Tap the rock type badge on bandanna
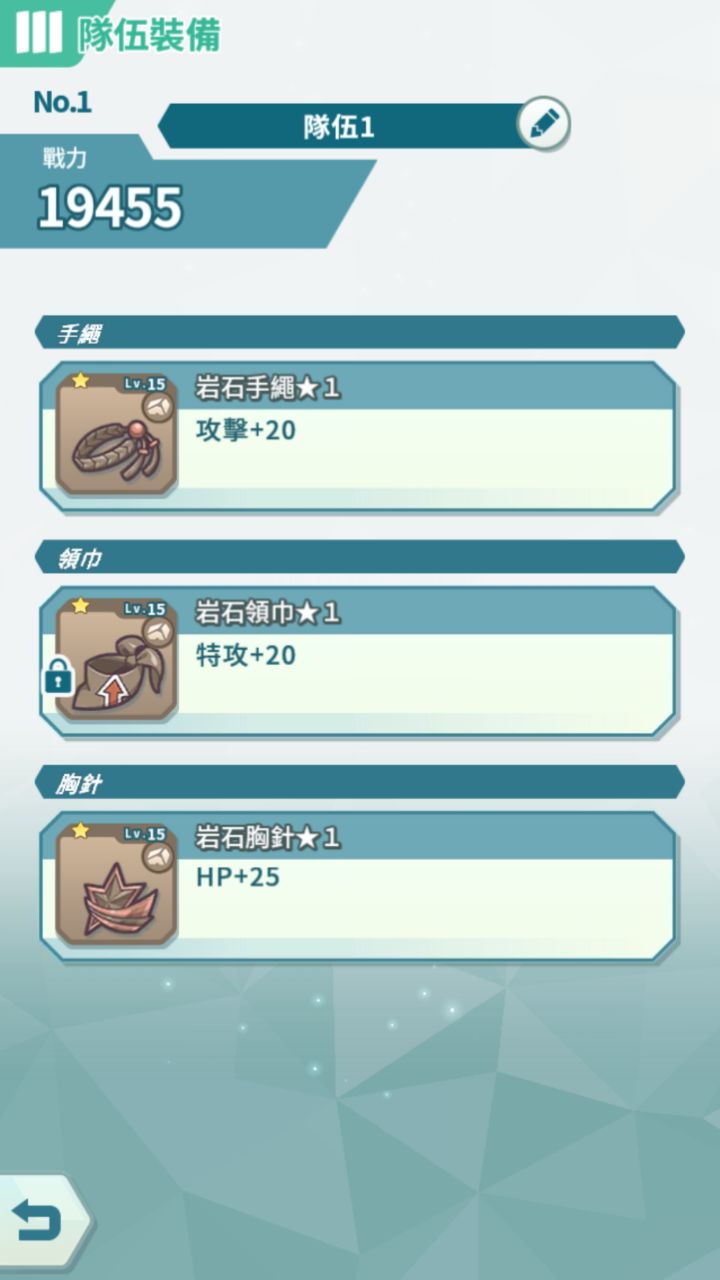This screenshot has width=720, height=1280. coord(157,632)
